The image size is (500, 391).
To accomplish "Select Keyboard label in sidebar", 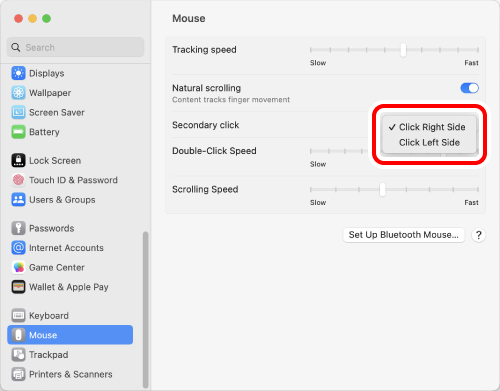I will coord(49,315).
